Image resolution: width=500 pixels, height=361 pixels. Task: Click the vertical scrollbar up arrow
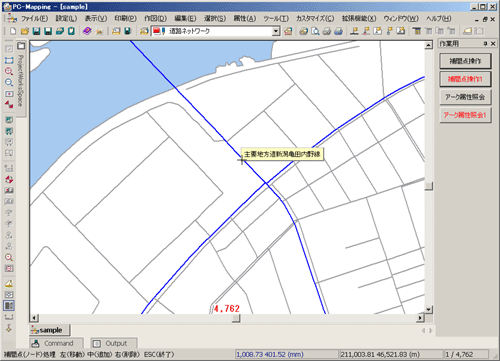click(429, 45)
